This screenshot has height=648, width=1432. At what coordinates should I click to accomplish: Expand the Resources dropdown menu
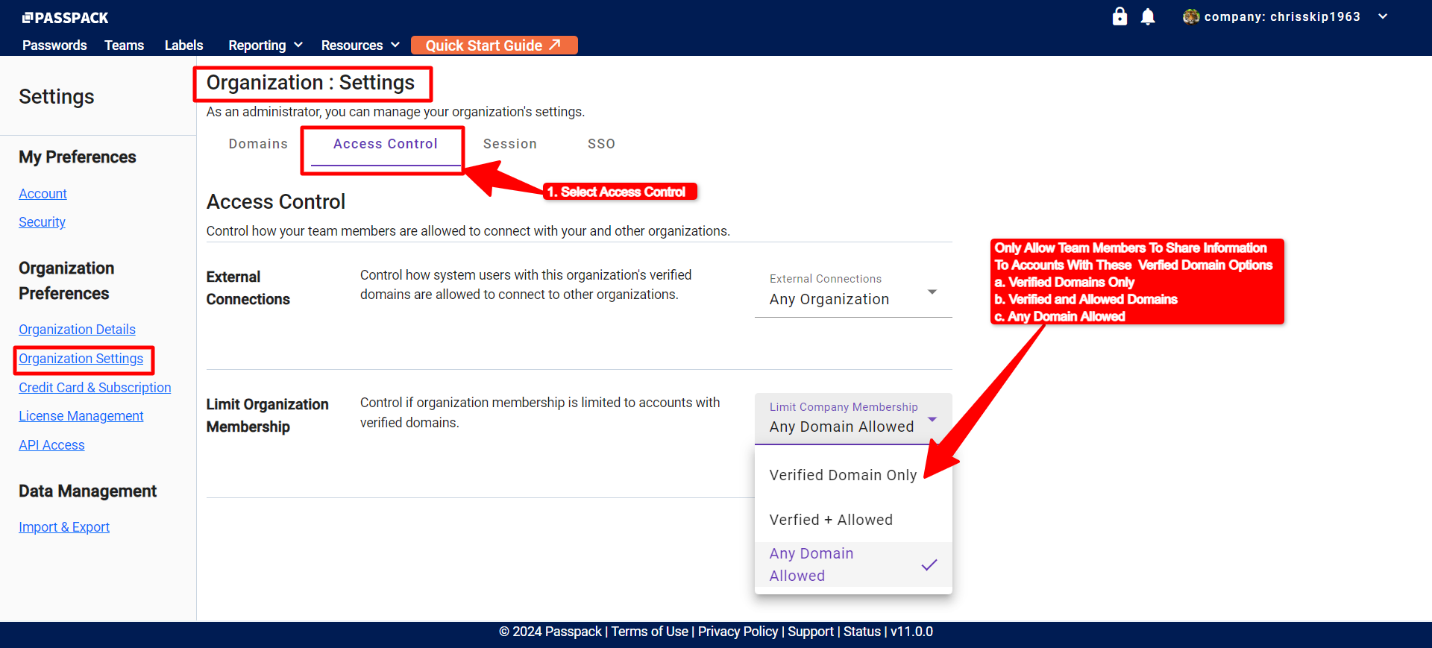pos(360,45)
